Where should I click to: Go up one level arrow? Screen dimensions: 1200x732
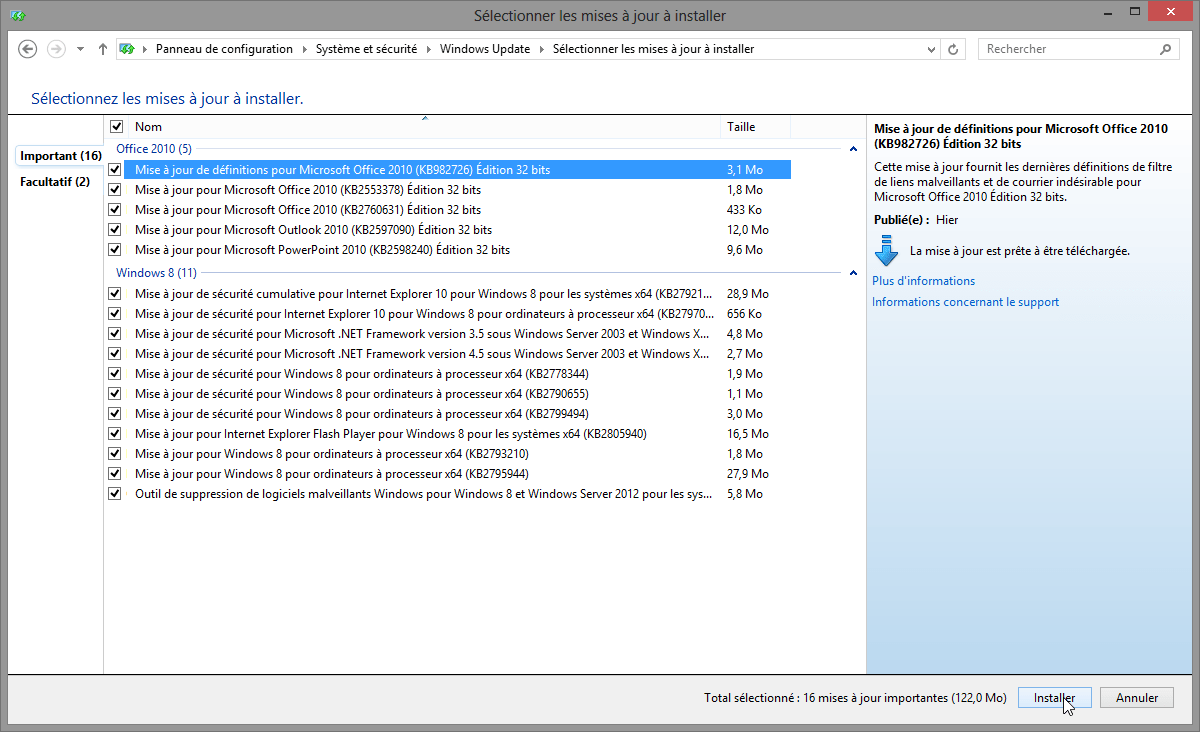[x=102, y=49]
